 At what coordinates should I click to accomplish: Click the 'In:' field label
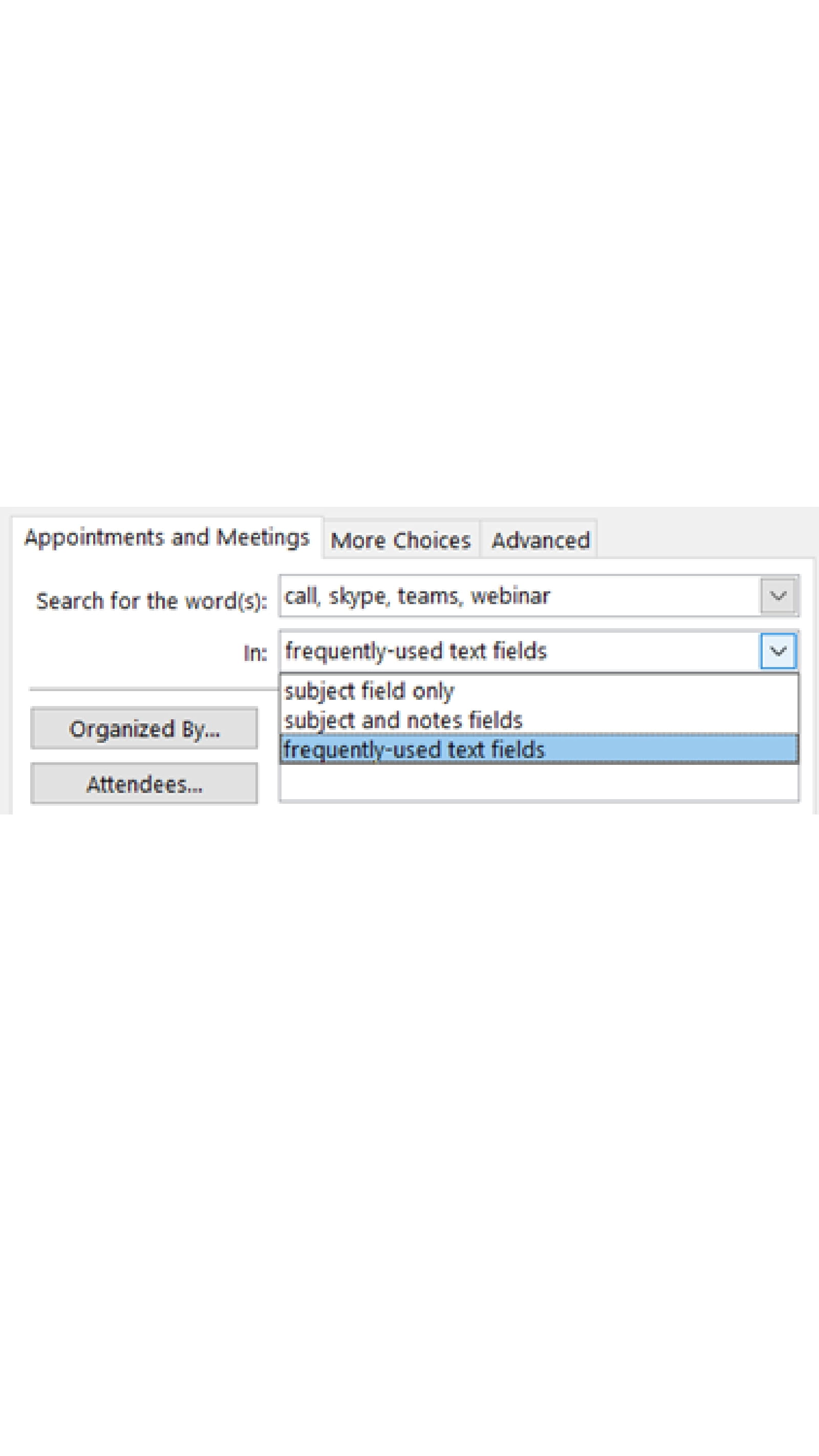coord(255,653)
